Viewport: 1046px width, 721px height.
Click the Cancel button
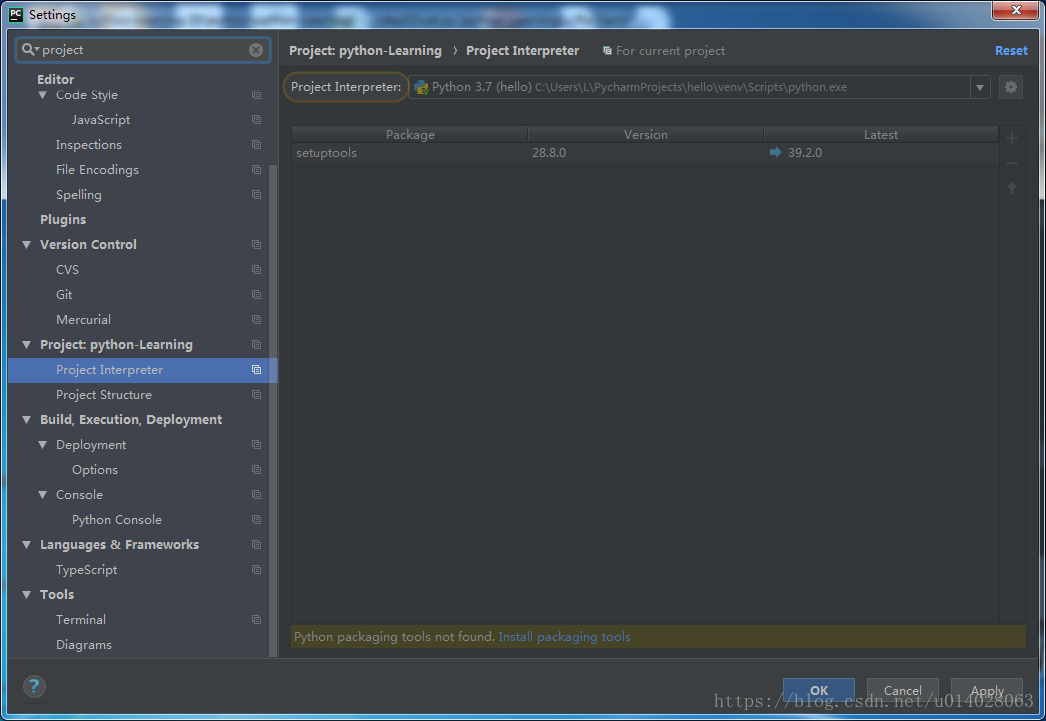(903, 690)
